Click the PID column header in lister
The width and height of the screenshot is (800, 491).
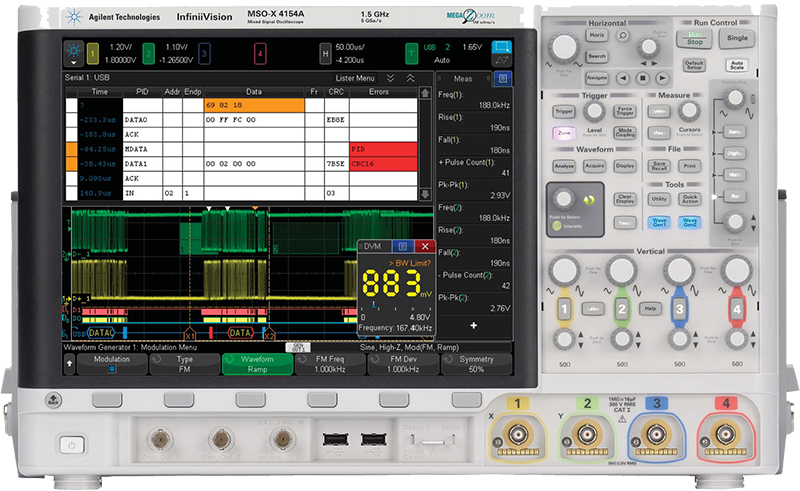coord(142,92)
